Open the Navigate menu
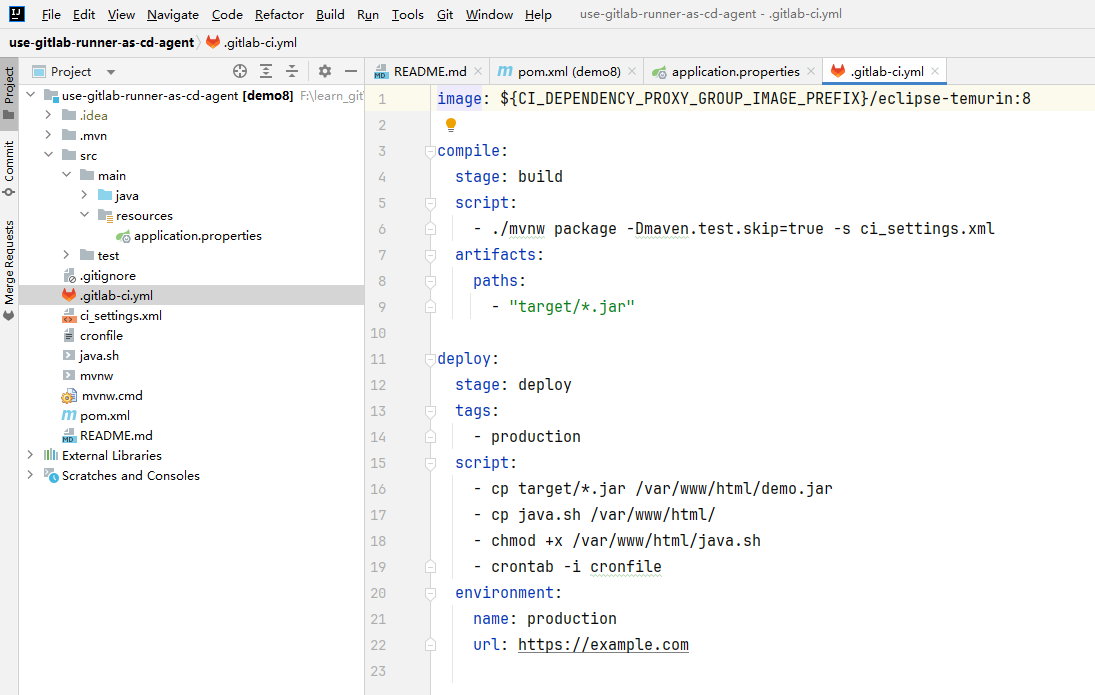1095x695 pixels. [172, 15]
